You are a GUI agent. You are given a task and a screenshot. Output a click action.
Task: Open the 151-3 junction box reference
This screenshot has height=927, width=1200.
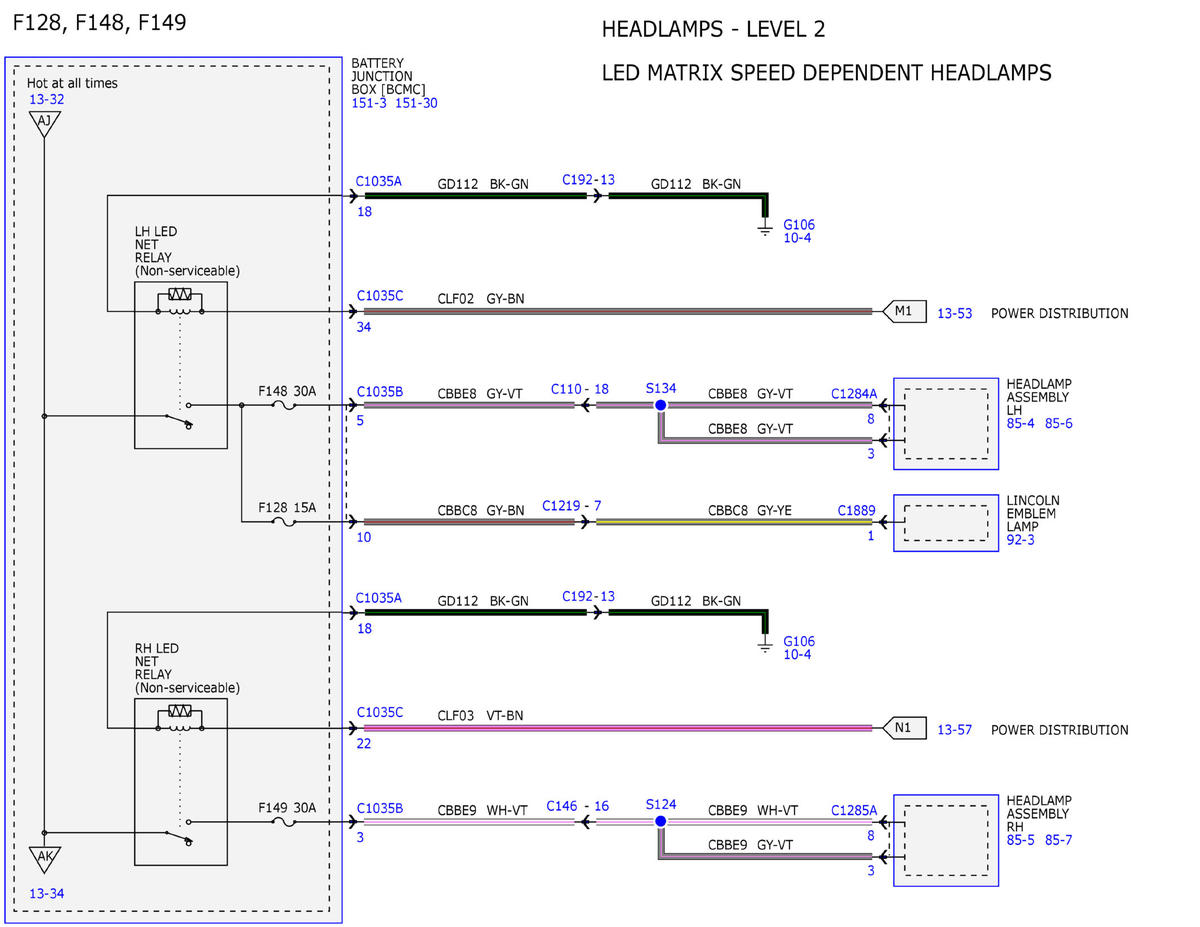coord(369,103)
